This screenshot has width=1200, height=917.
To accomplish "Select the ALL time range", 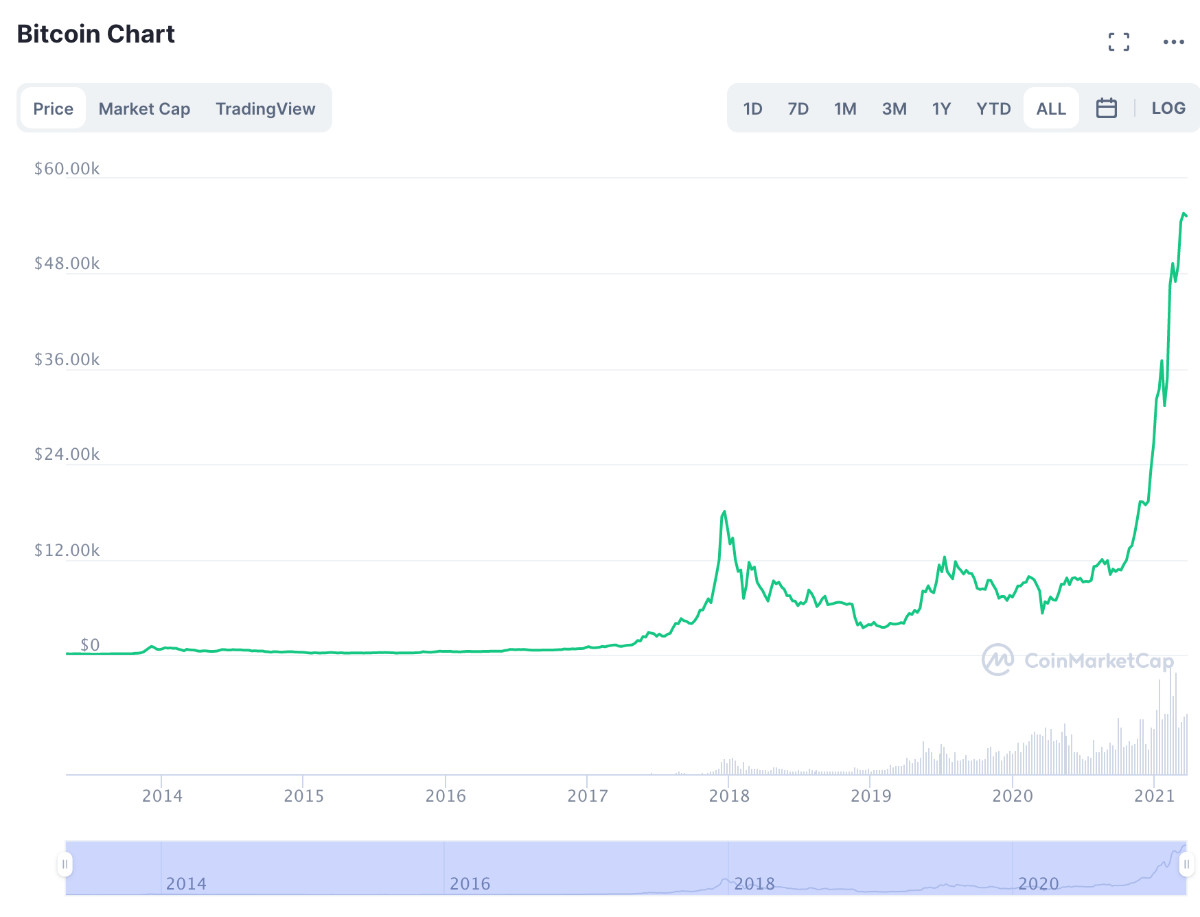I will pos(1051,108).
